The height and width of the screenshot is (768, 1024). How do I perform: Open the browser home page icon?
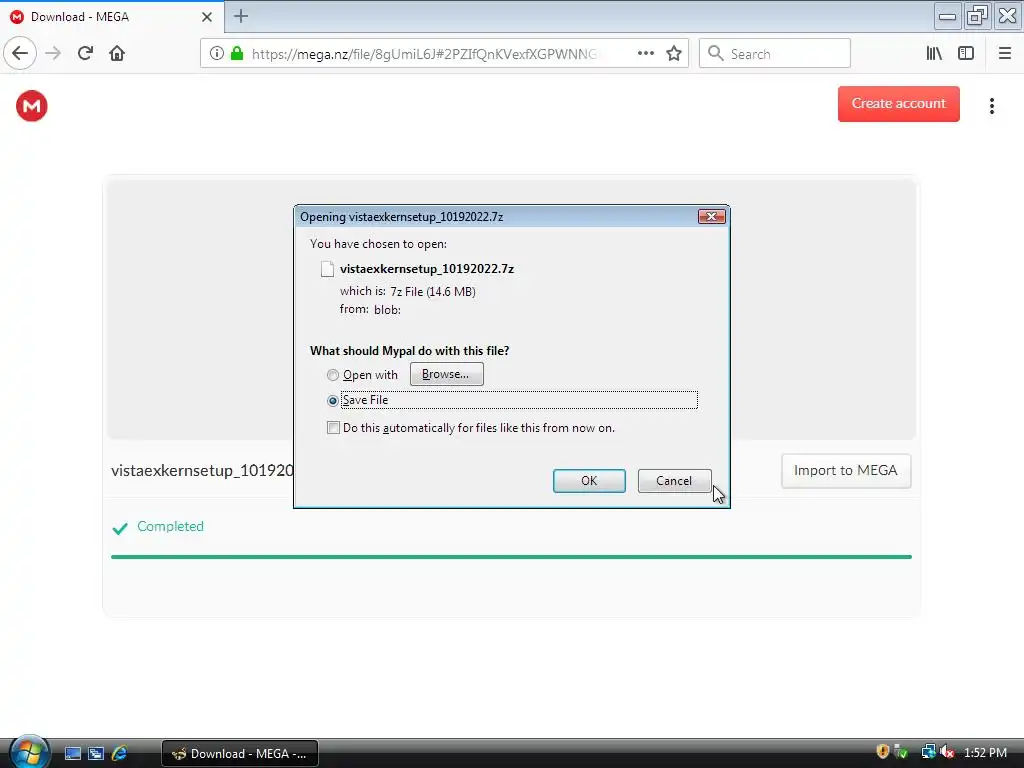pos(117,54)
